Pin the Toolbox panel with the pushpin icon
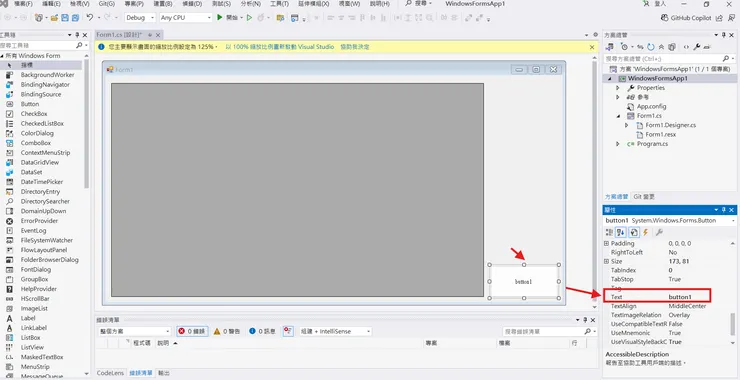The height and width of the screenshot is (380, 740). click(77, 35)
